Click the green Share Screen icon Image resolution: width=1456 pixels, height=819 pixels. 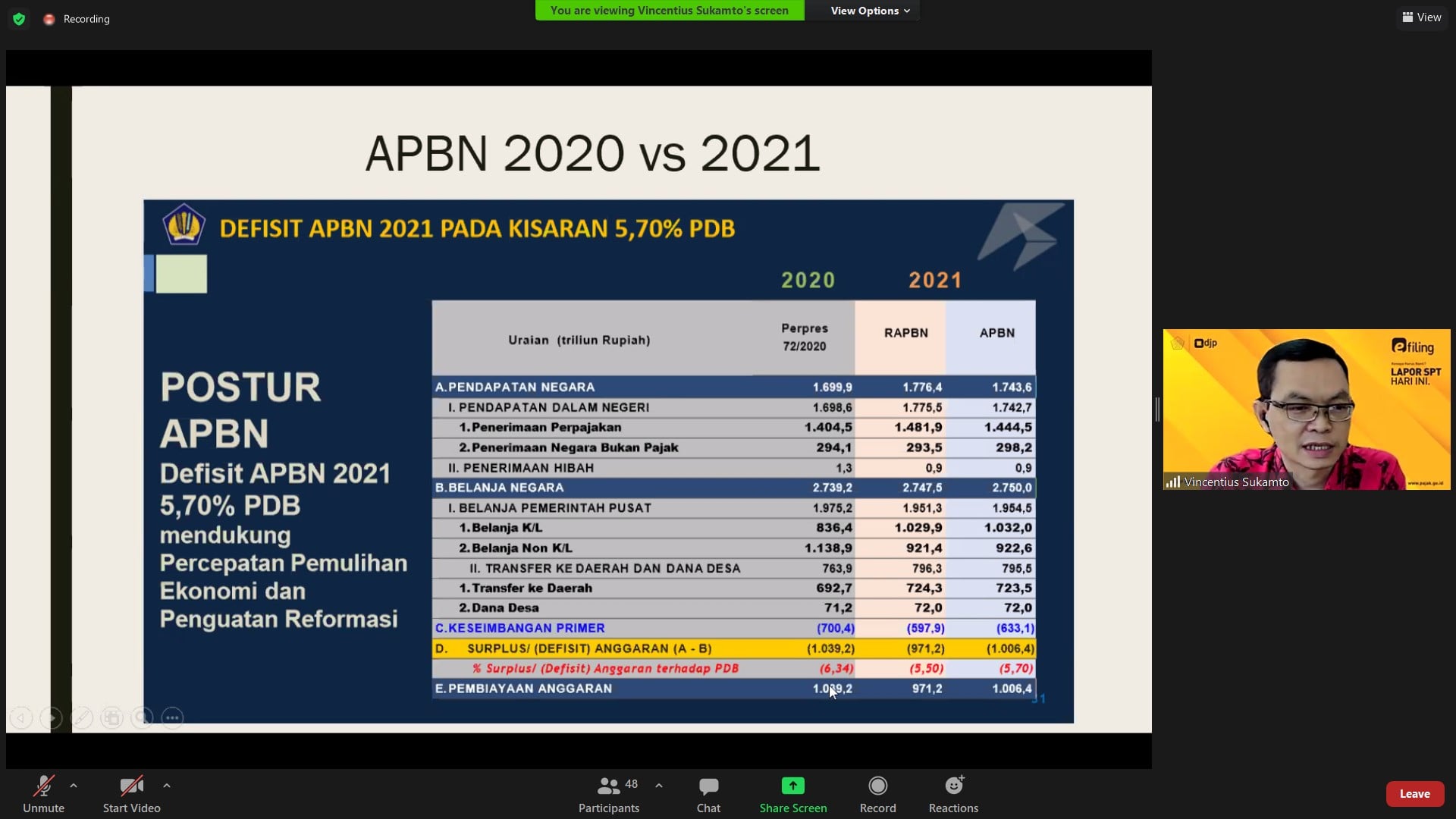[792, 786]
